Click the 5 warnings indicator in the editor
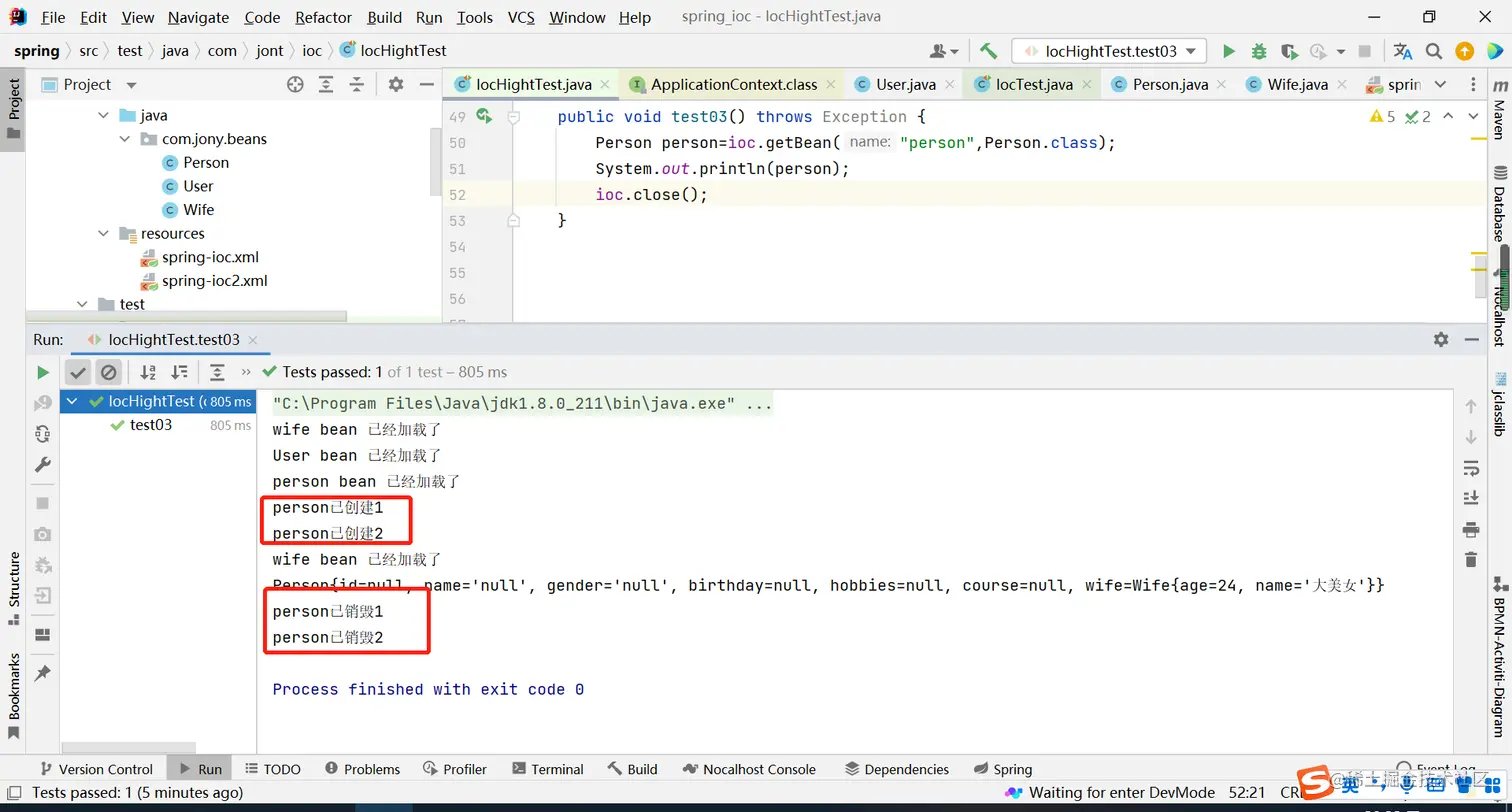This screenshot has width=1512, height=812. (x=1381, y=117)
